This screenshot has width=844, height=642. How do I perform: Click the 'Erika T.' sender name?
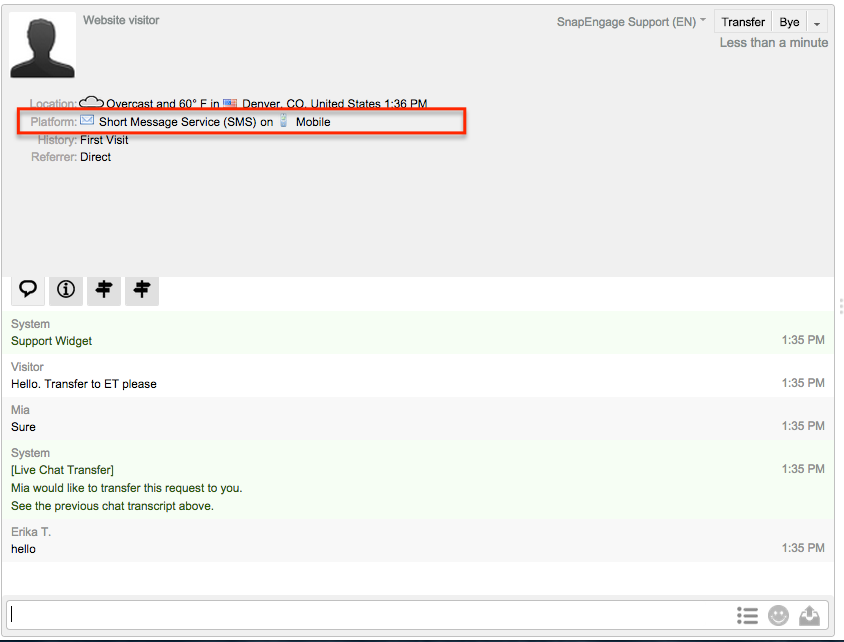pyautogui.click(x=31, y=532)
